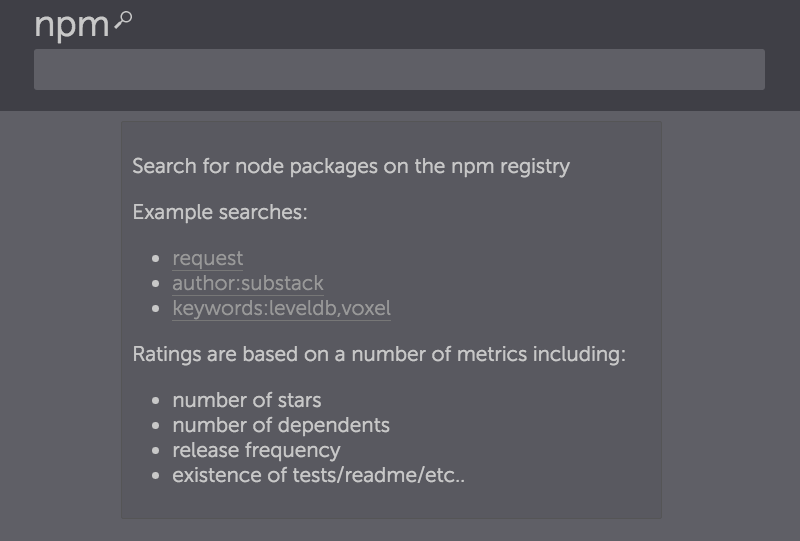Click the bullet before keywords:leveldb,voxel
This screenshot has height=541, width=800.
coord(155,309)
